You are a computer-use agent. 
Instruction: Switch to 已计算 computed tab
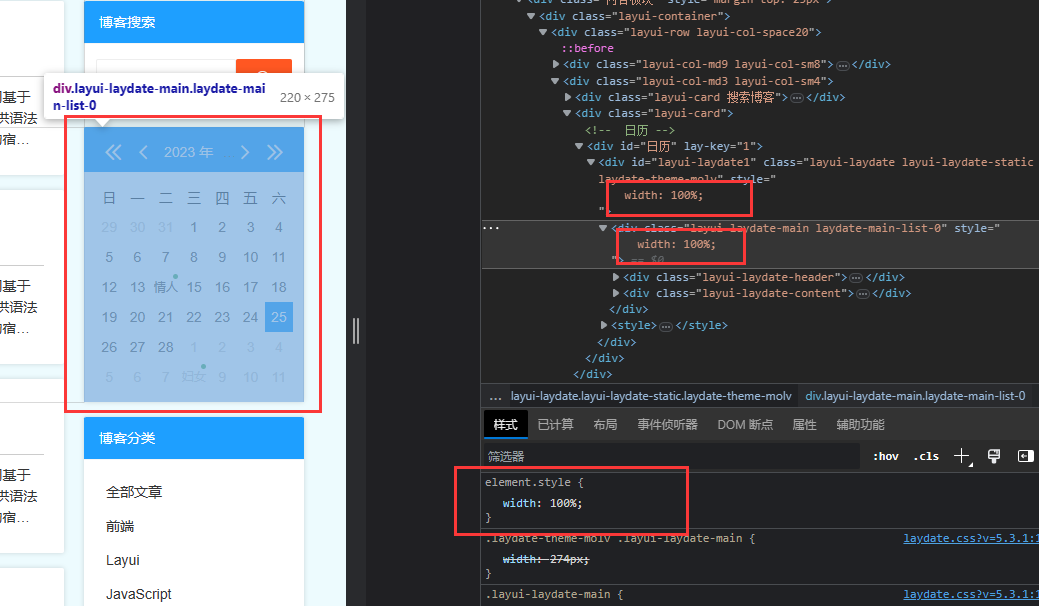pos(555,425)
